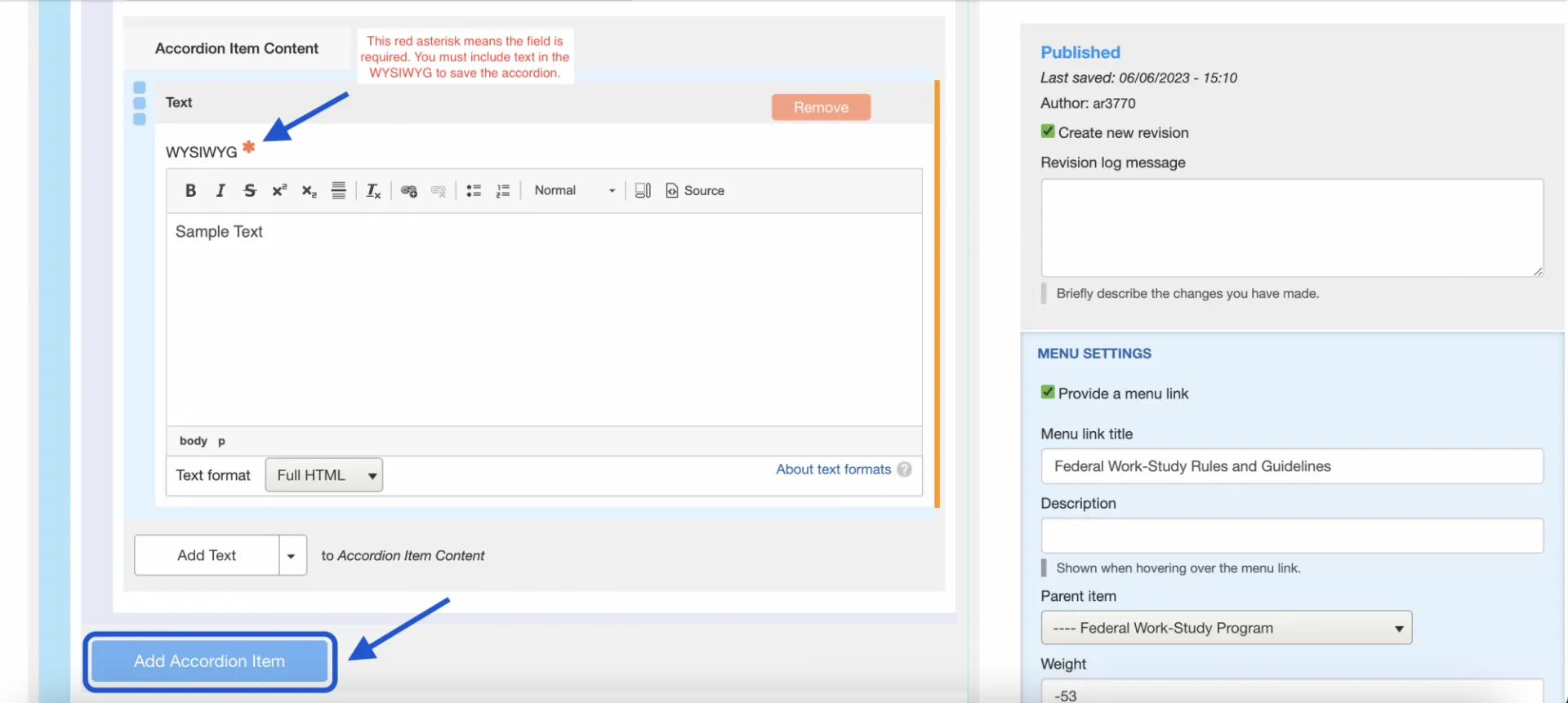1568x703 pixels.
Task: Click the Weight input field
Action: 1292,692
